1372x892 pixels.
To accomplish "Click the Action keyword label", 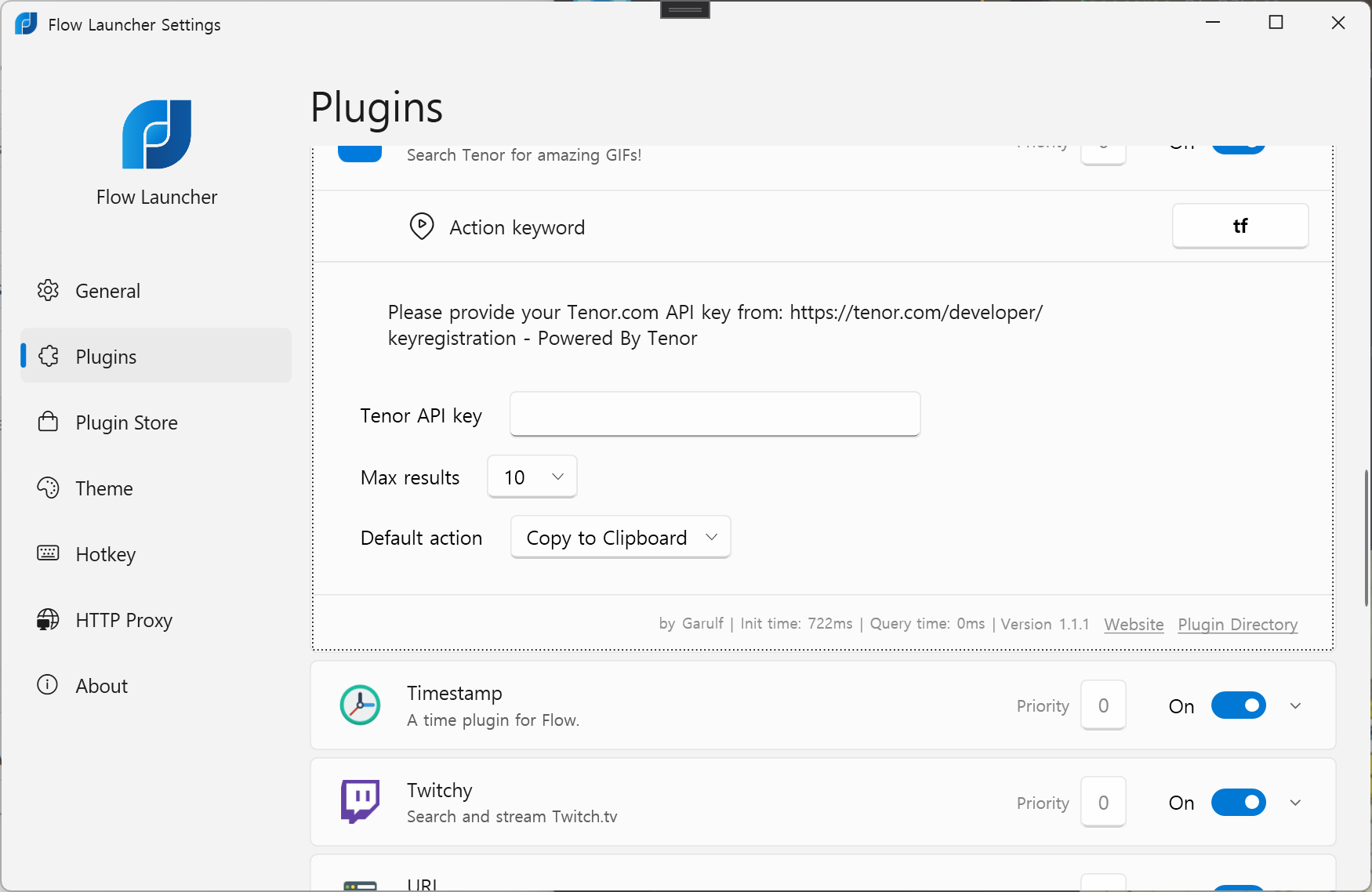I will coord(517,227).
